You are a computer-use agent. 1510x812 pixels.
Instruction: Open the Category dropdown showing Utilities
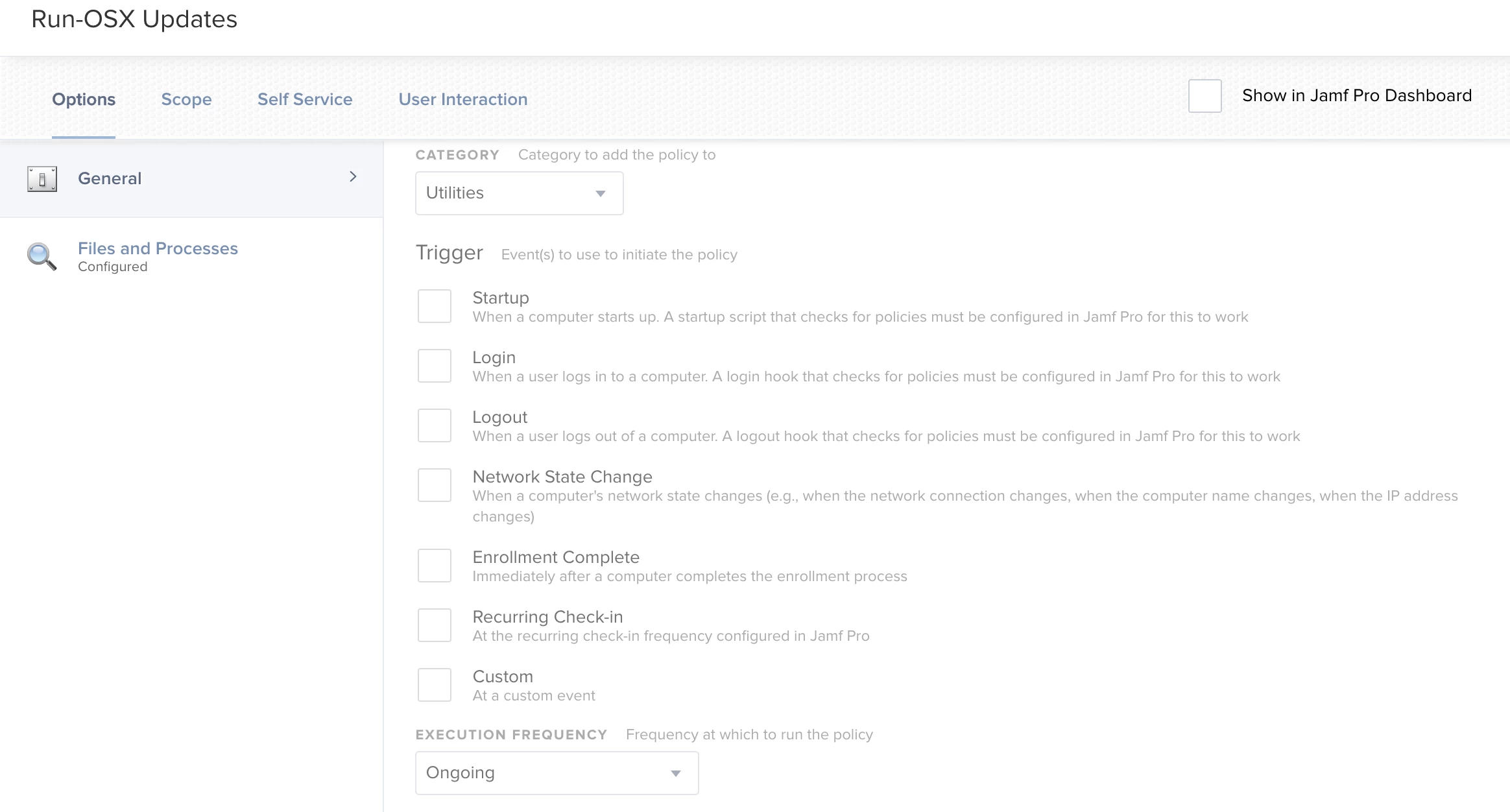(519, 193)
